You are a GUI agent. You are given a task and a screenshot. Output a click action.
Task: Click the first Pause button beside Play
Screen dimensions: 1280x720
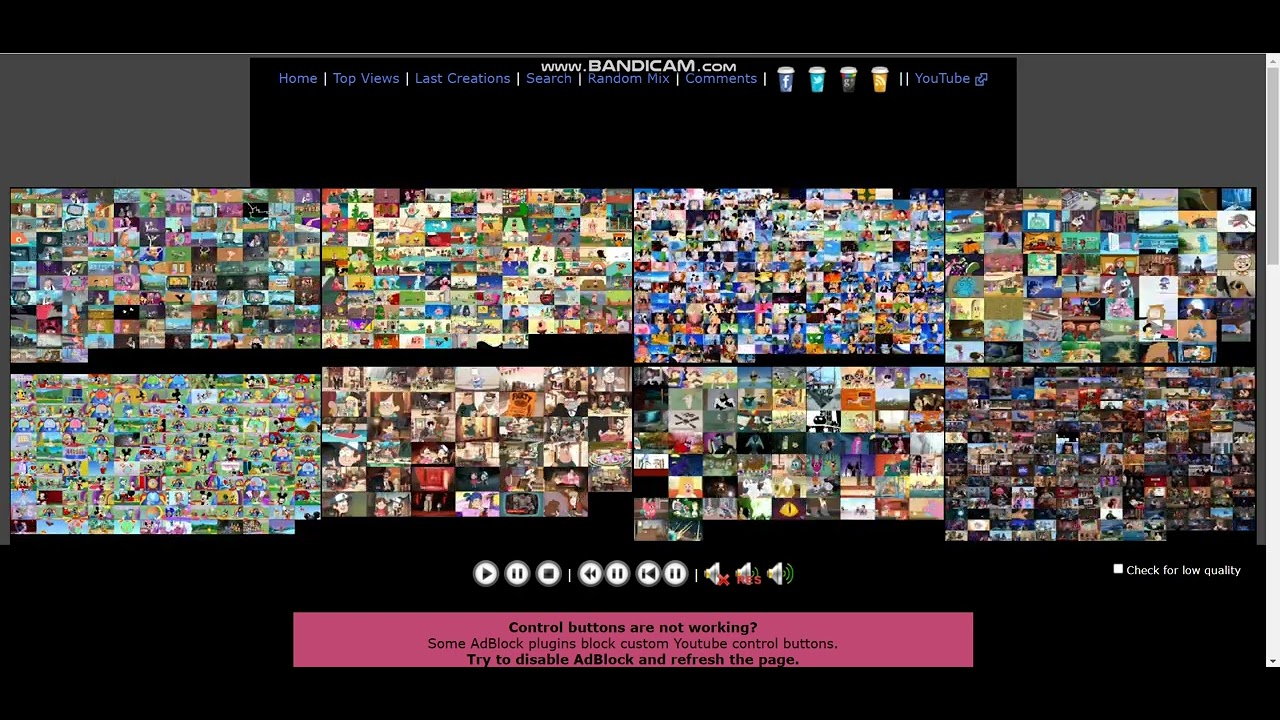(517, 573)
